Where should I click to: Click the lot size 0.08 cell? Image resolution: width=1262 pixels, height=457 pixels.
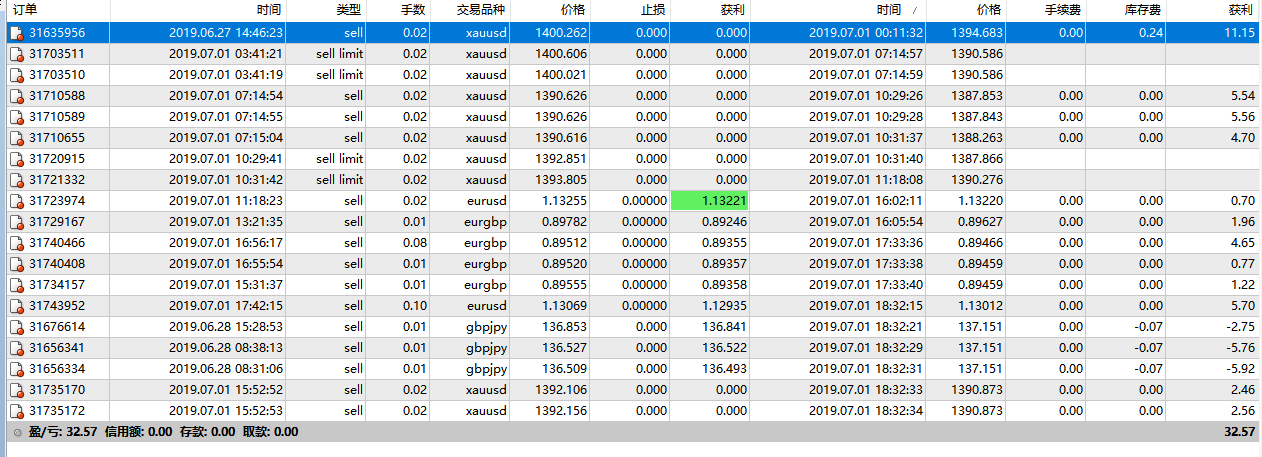point(414,243)
